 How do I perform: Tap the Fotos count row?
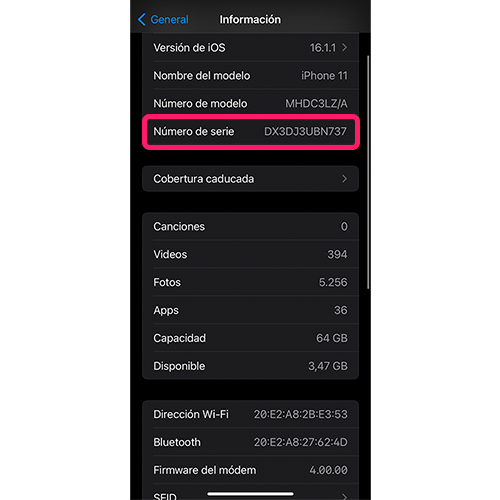click(x=250, y=282)
